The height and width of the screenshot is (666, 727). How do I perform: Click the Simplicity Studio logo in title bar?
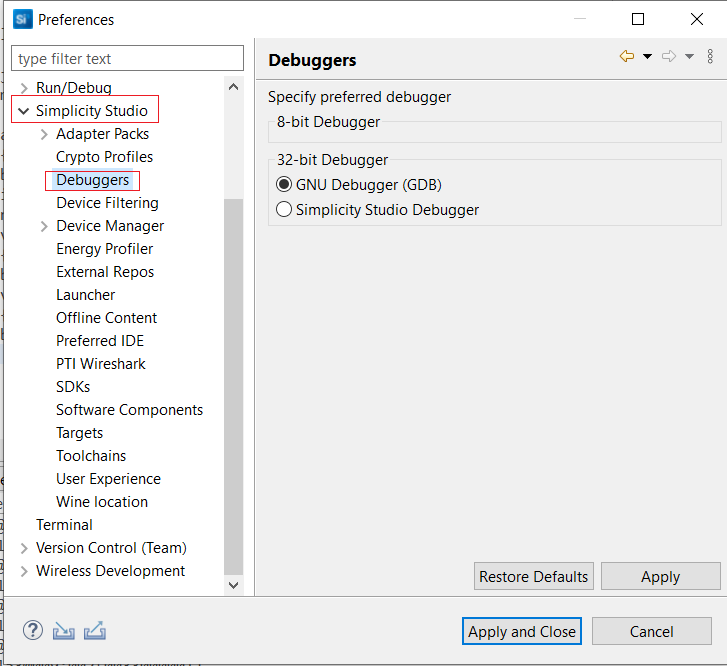(x=22, y=19)
